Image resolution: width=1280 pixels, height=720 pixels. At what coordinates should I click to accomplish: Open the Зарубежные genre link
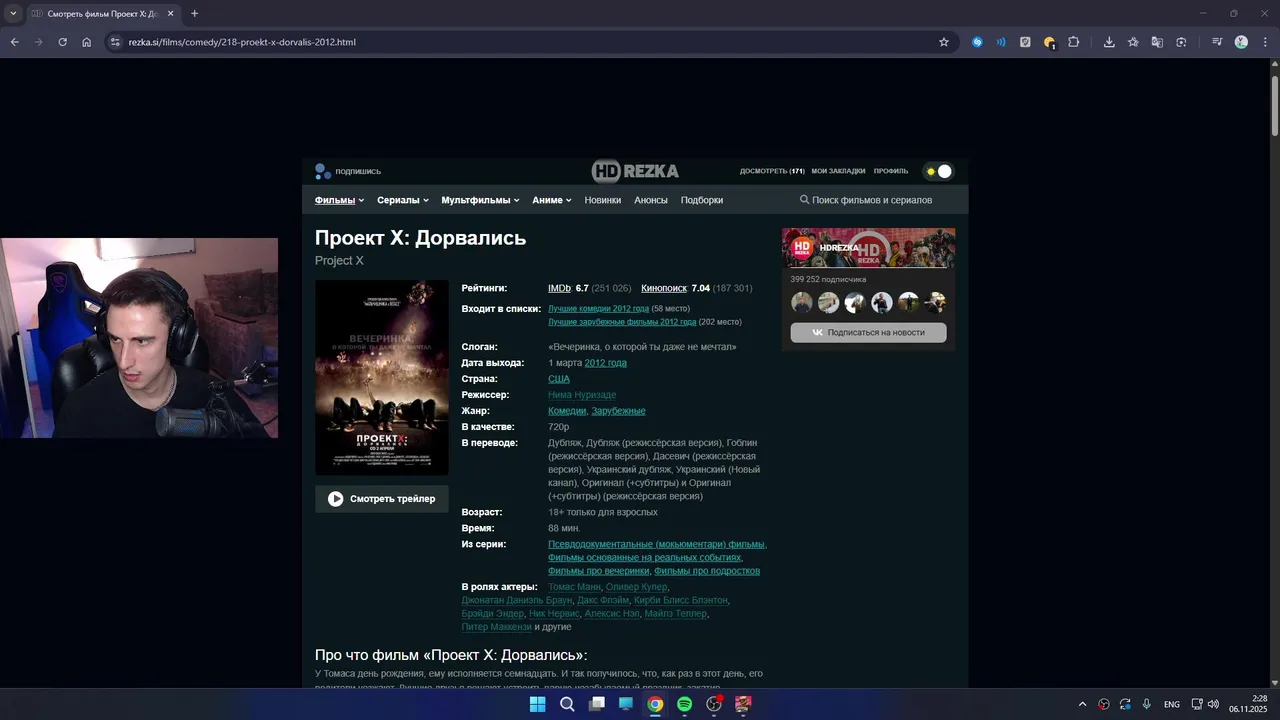tap(618, 411)
